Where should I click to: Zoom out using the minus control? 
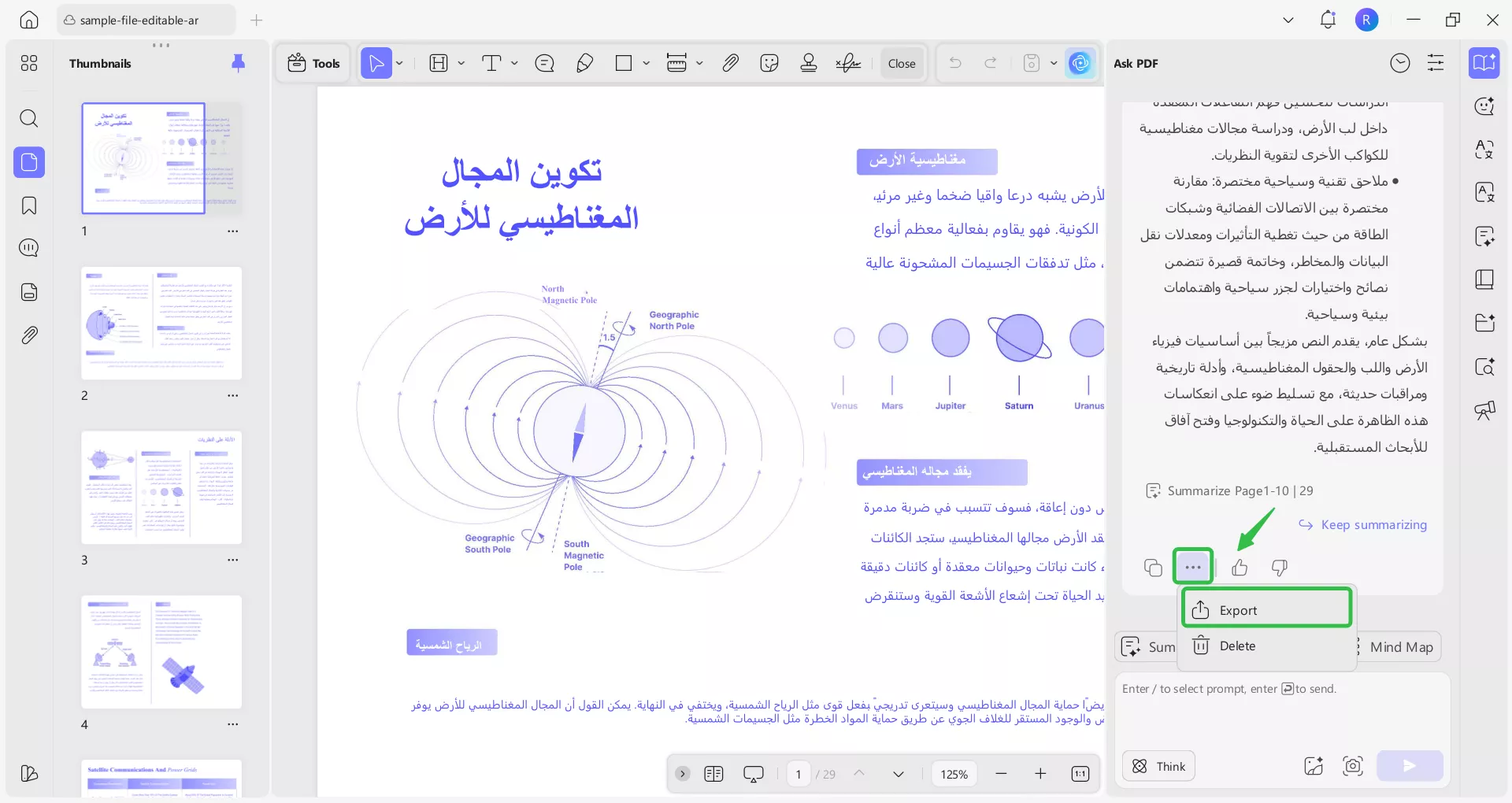(1001, 774)
